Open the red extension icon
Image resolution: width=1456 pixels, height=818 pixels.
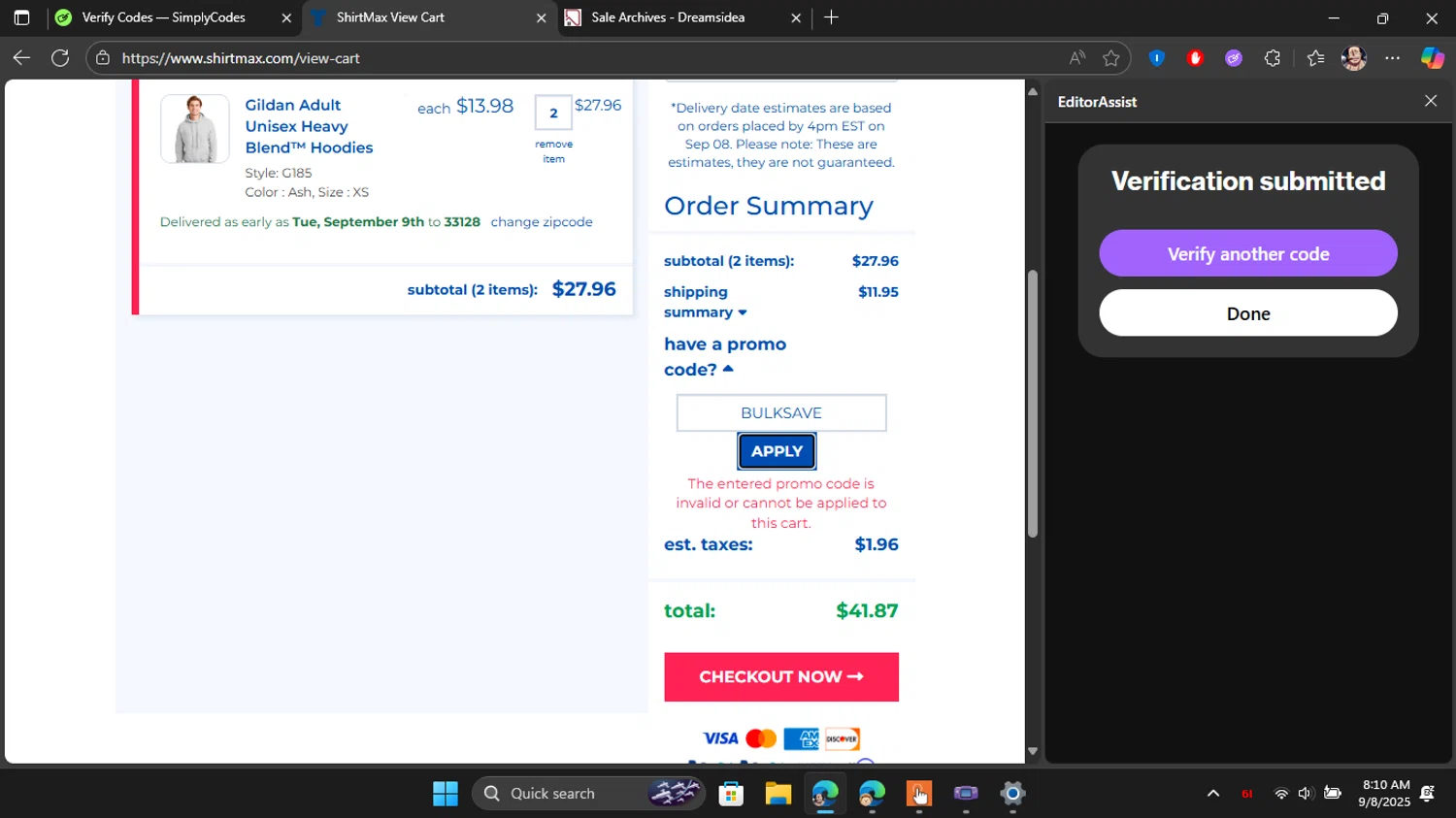tap(1195, 58)
